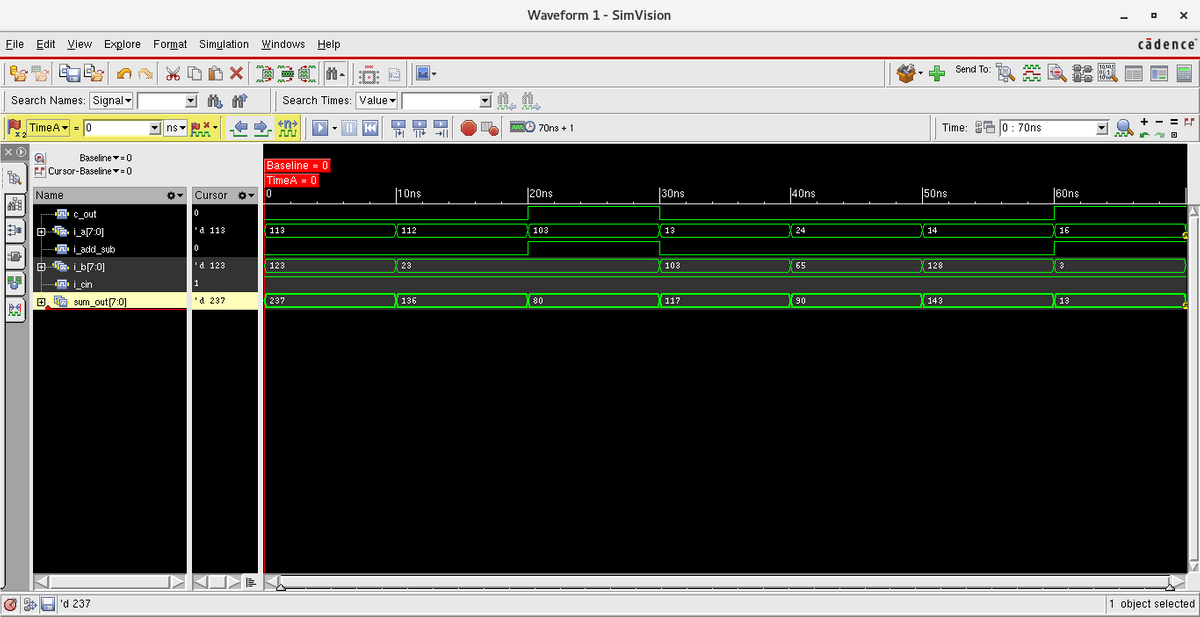This screenshot has height=617, width=1200.
Task: Open the Explore menu
Action: pos(122,44)
